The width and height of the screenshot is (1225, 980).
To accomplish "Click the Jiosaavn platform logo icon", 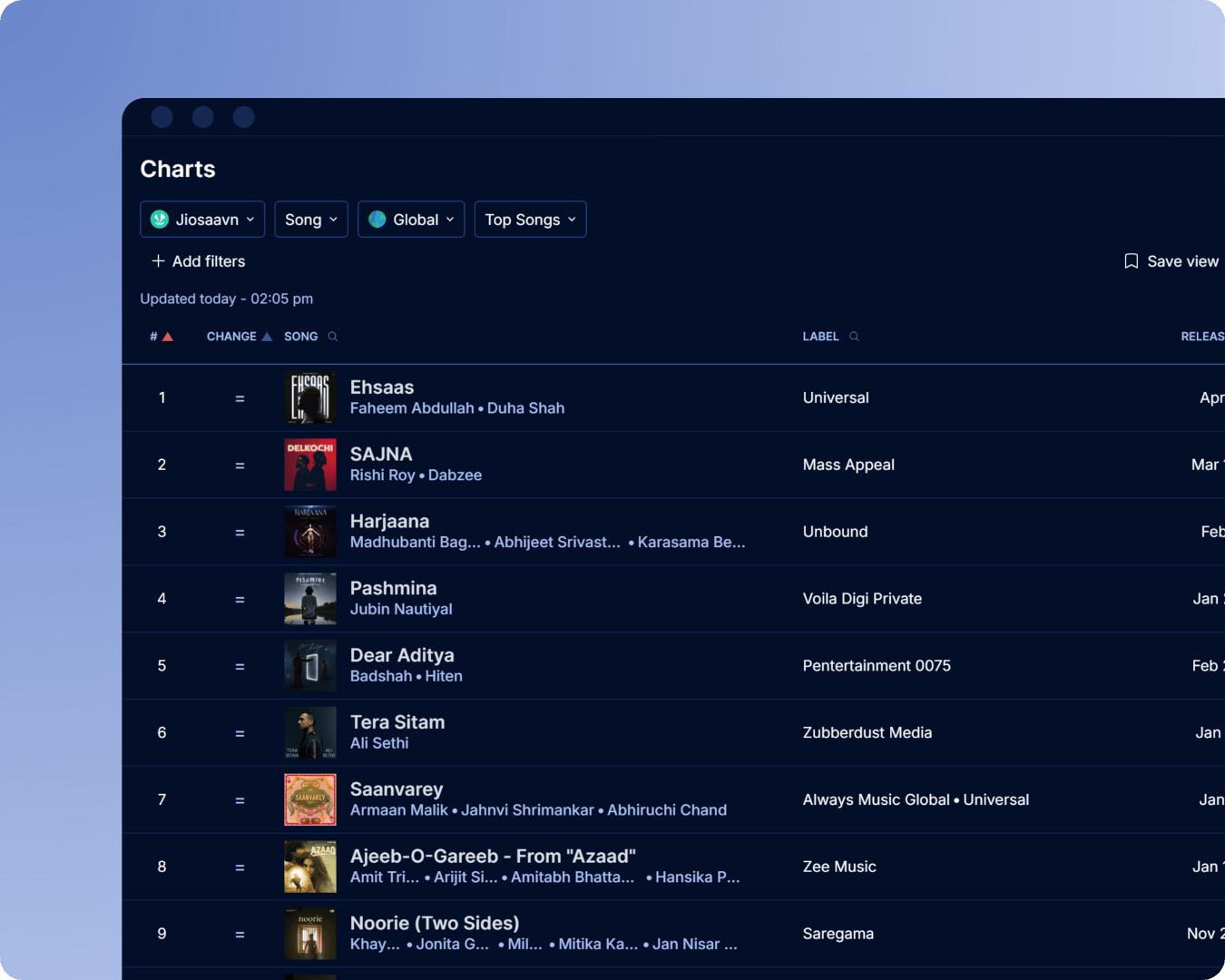I will pos(160,219).
